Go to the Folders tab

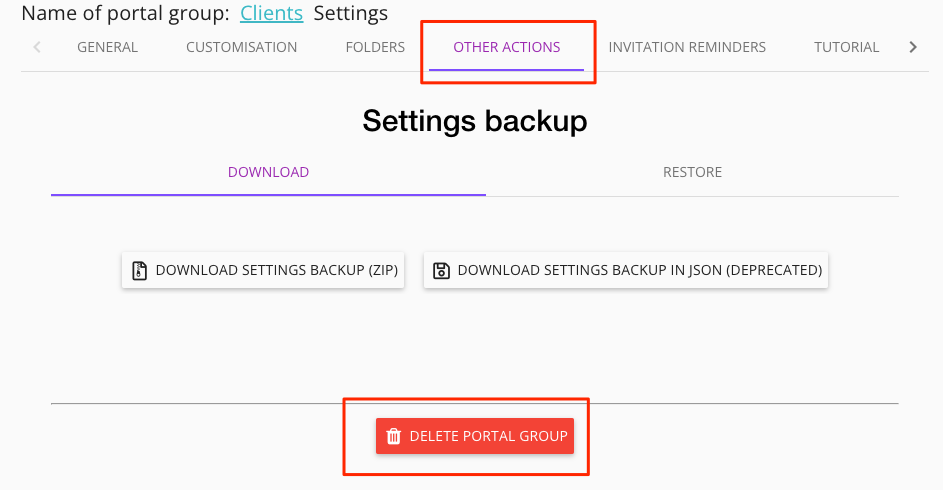[x=375, y=47]
